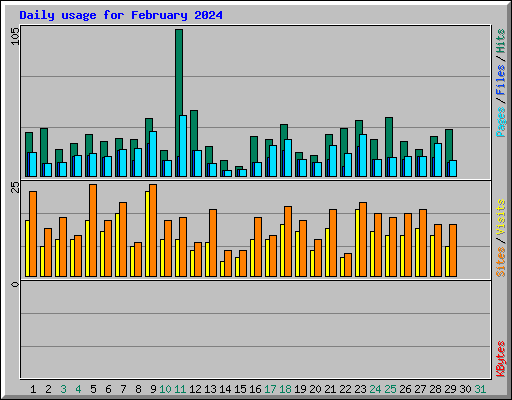Click day label 30 on the x-axis

pos(465,389)
